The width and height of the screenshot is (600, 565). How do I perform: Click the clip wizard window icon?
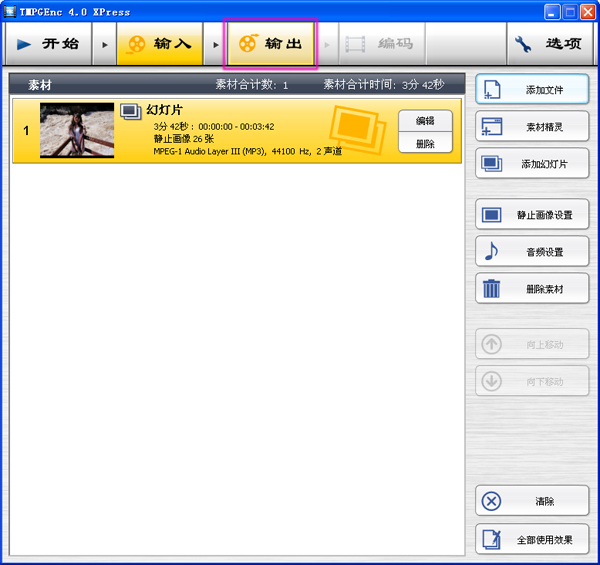[492, 127]
